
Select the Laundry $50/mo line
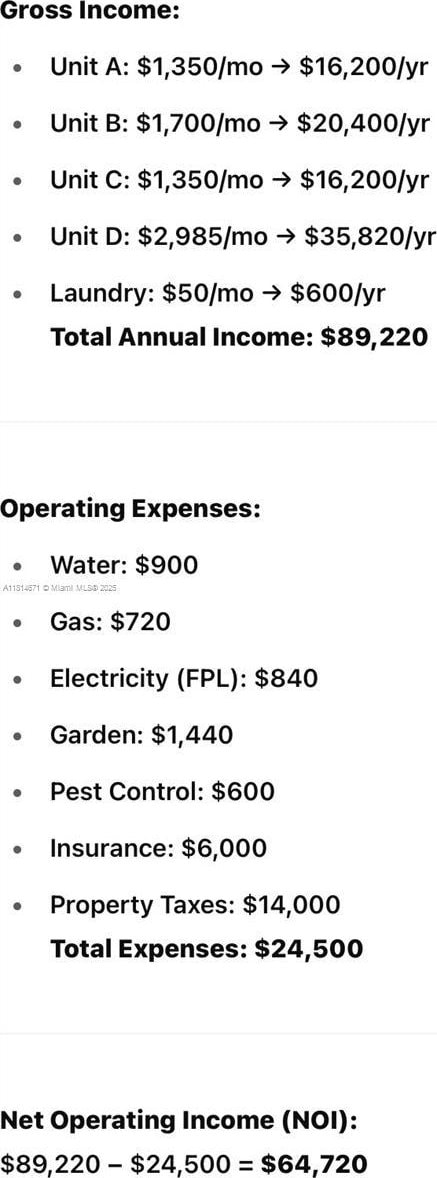(218, 293)
